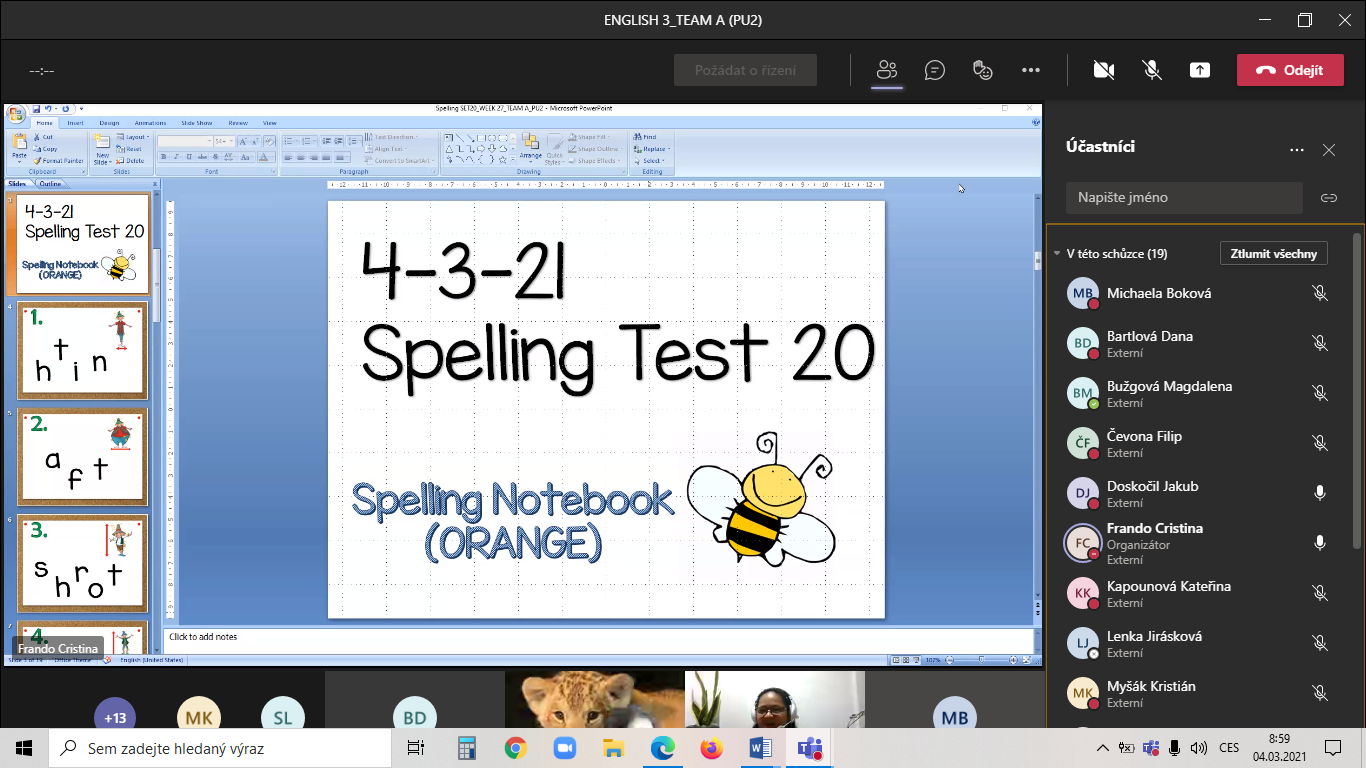Open the reactions icon
The height and width of the screenshot is (768, 1366).
tap(983, 70)
